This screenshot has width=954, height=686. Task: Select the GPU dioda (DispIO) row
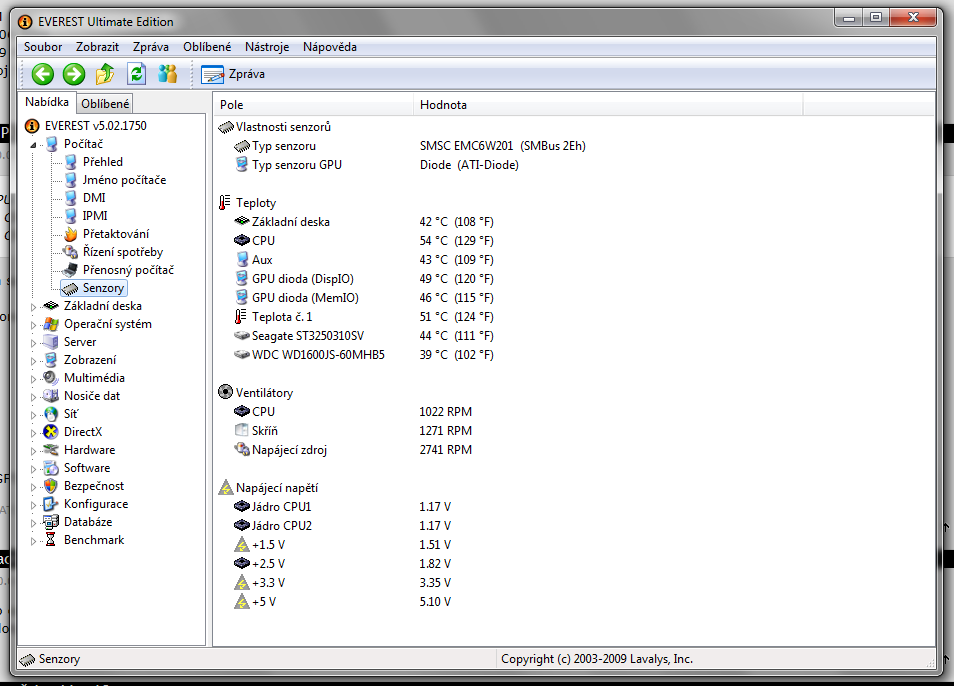click(363, 279)
